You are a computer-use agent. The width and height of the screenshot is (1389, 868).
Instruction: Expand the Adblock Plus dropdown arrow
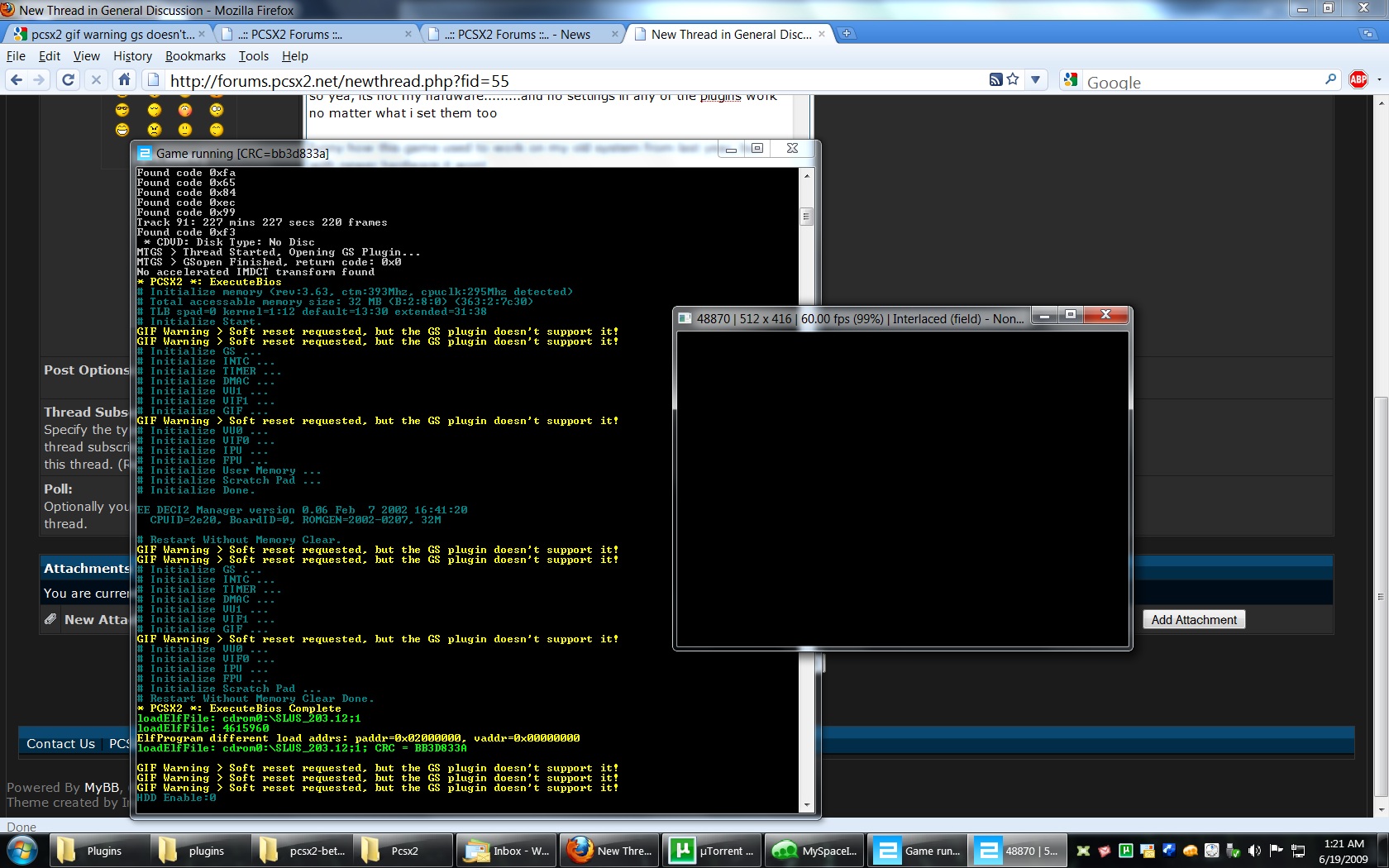click(1378, 80)
